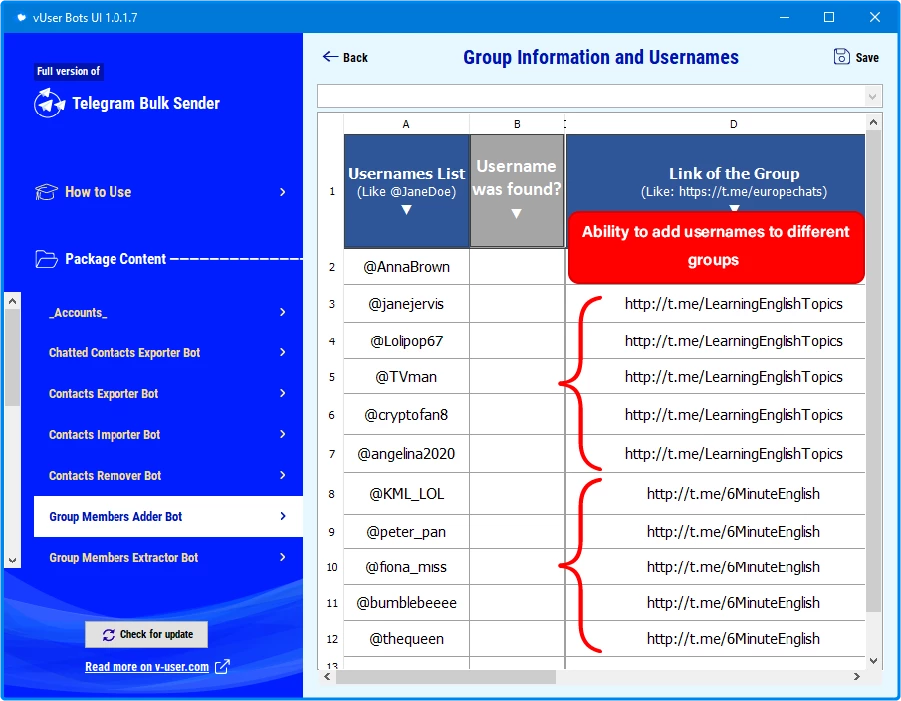Expand the How to Use section
This screenshot has height=701, width=901.
(x=283, y=192)
